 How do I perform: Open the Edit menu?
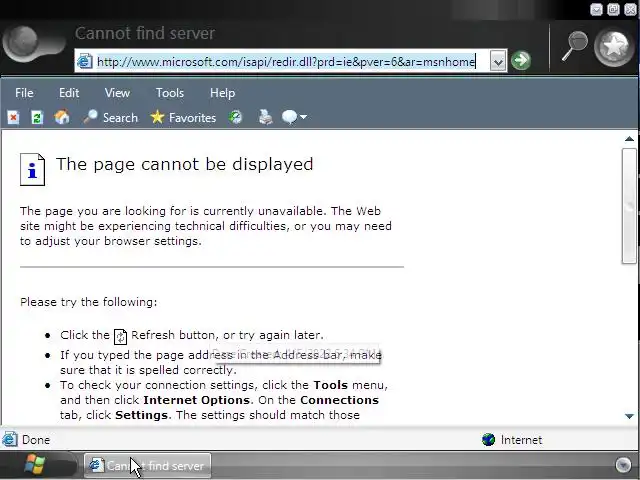coord(69,93)
